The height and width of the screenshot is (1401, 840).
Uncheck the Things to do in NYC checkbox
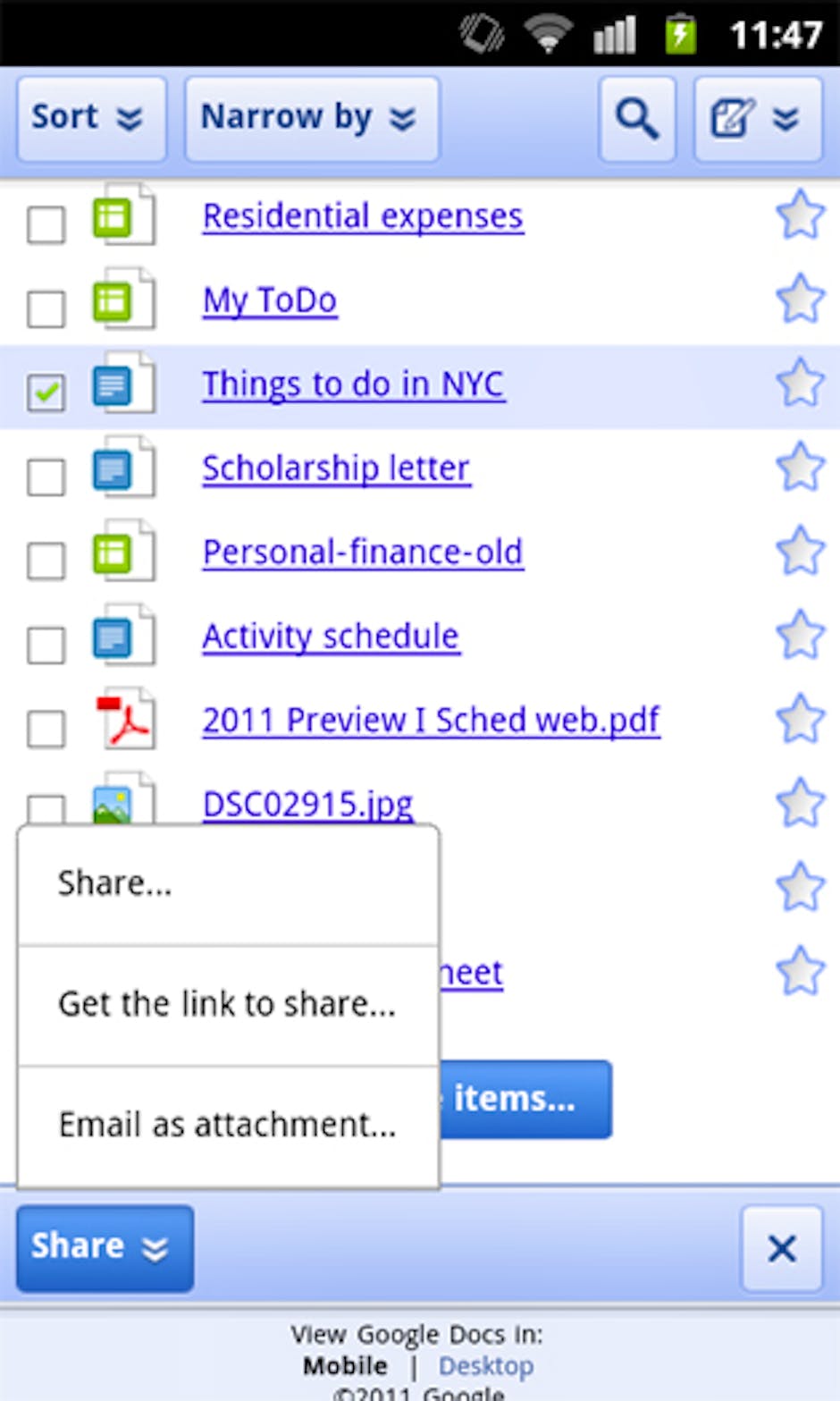coord(46,392)
